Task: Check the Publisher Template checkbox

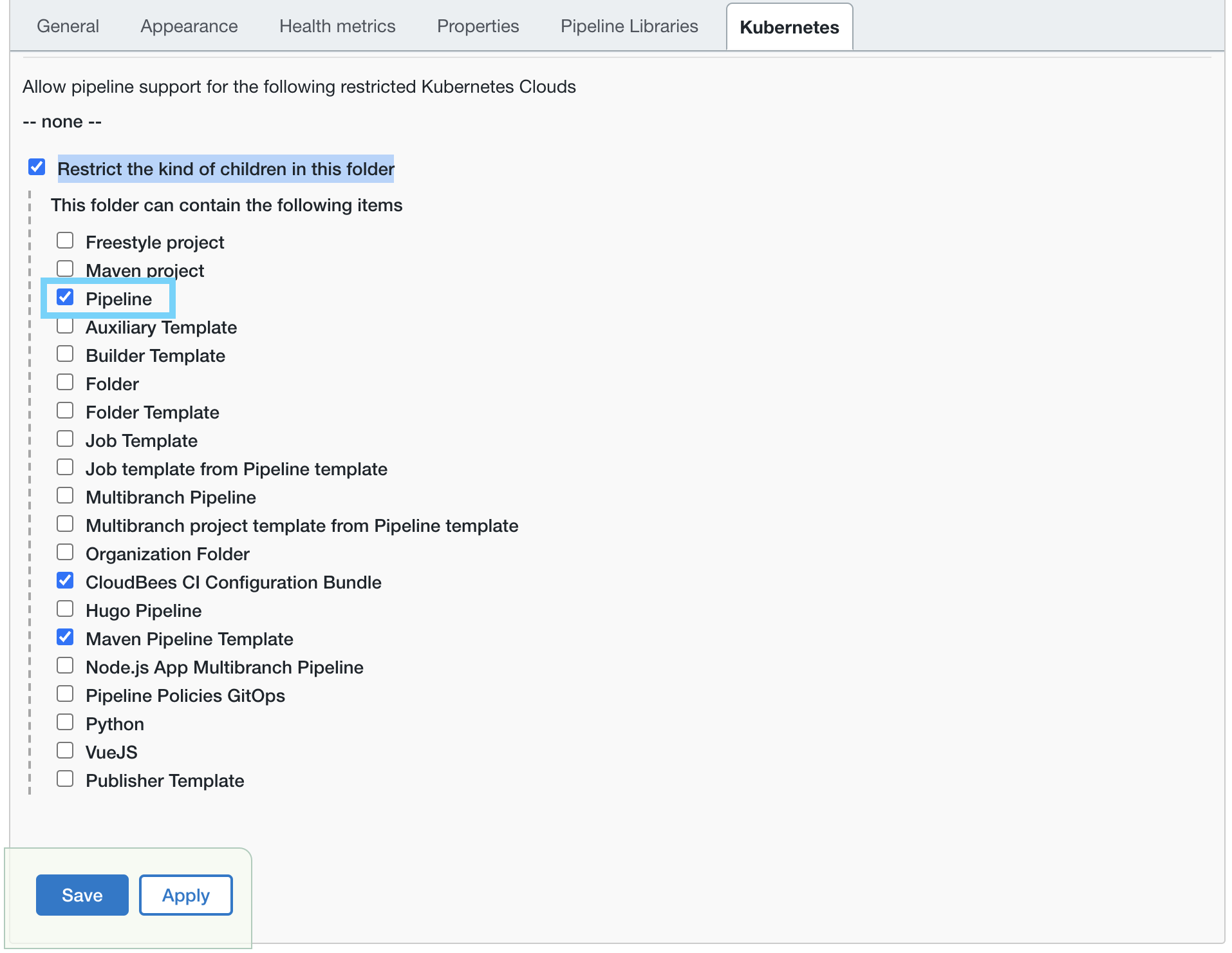Action: point(65,779)
